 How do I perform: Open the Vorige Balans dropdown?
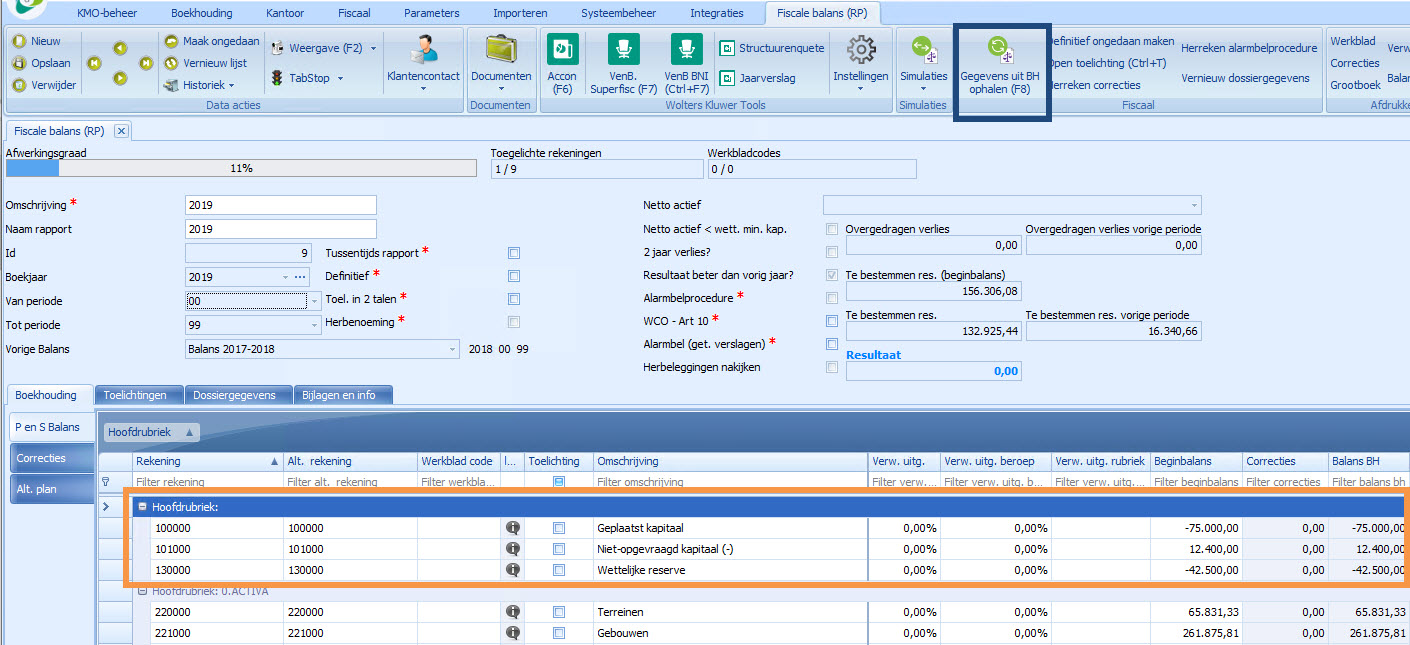(x=452, y=349)
